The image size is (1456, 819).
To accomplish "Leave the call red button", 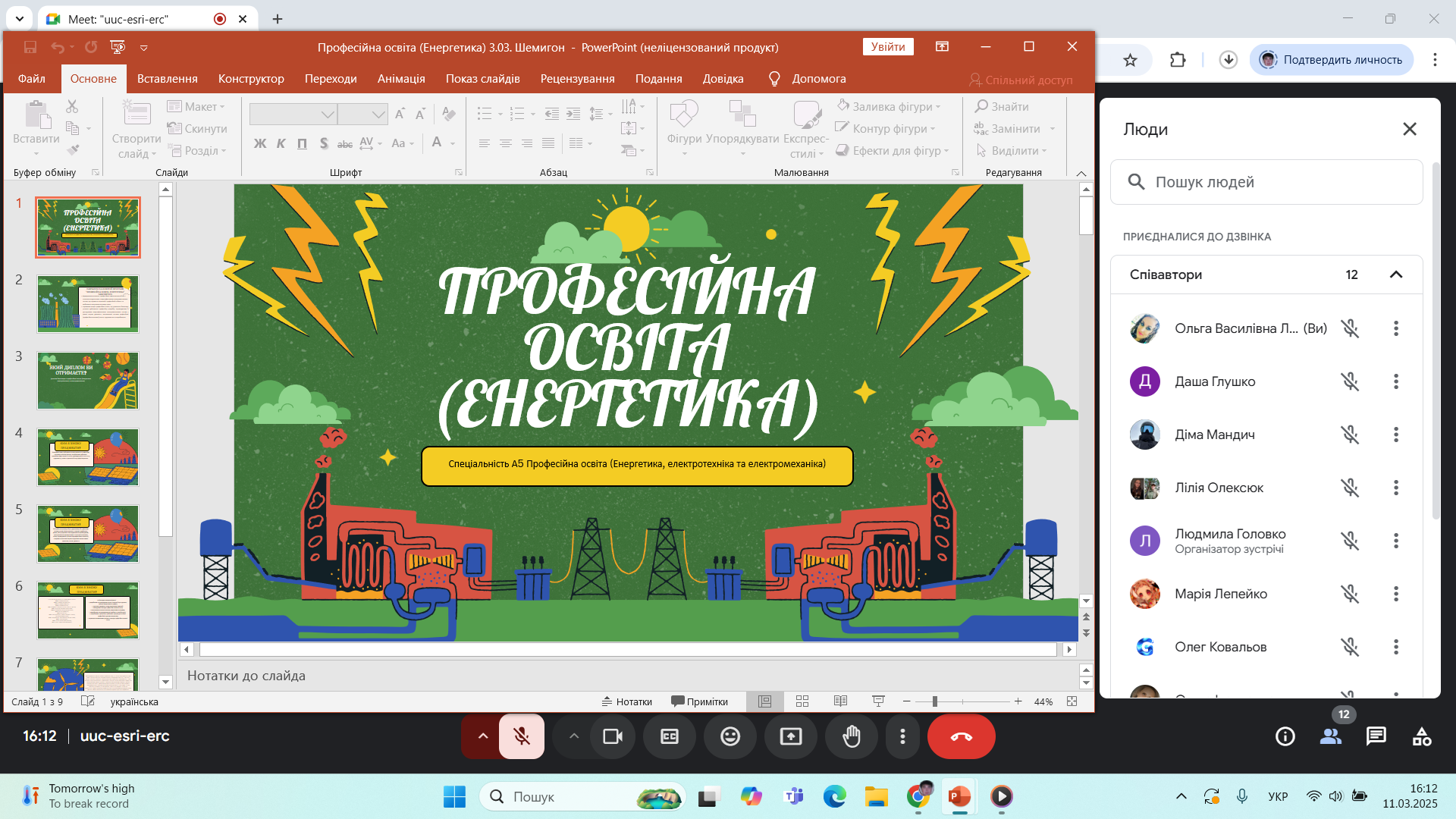I will [962, 736].
